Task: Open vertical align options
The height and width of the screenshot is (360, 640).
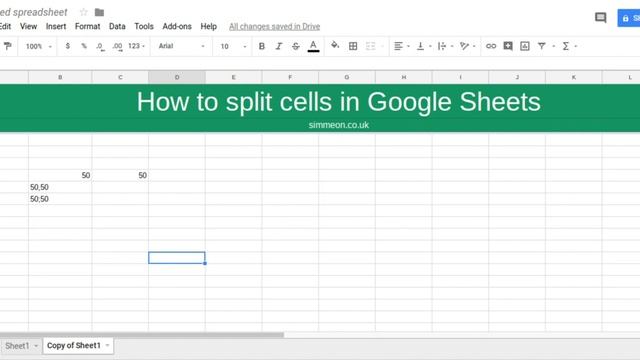Action: tap(420, 46)
